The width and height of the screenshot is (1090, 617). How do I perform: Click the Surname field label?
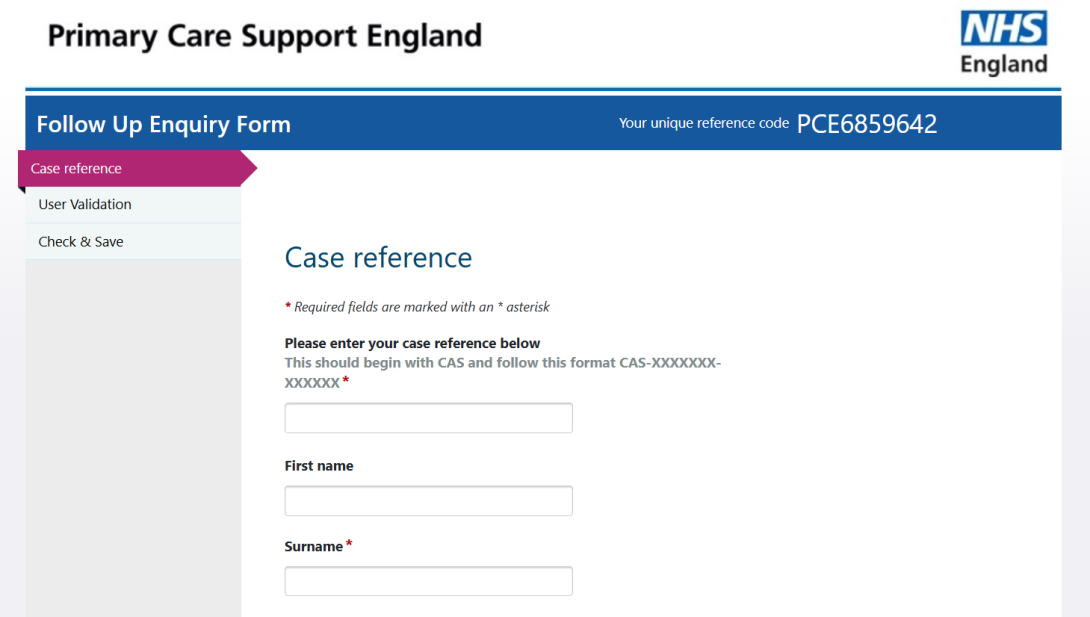(312, 546)
